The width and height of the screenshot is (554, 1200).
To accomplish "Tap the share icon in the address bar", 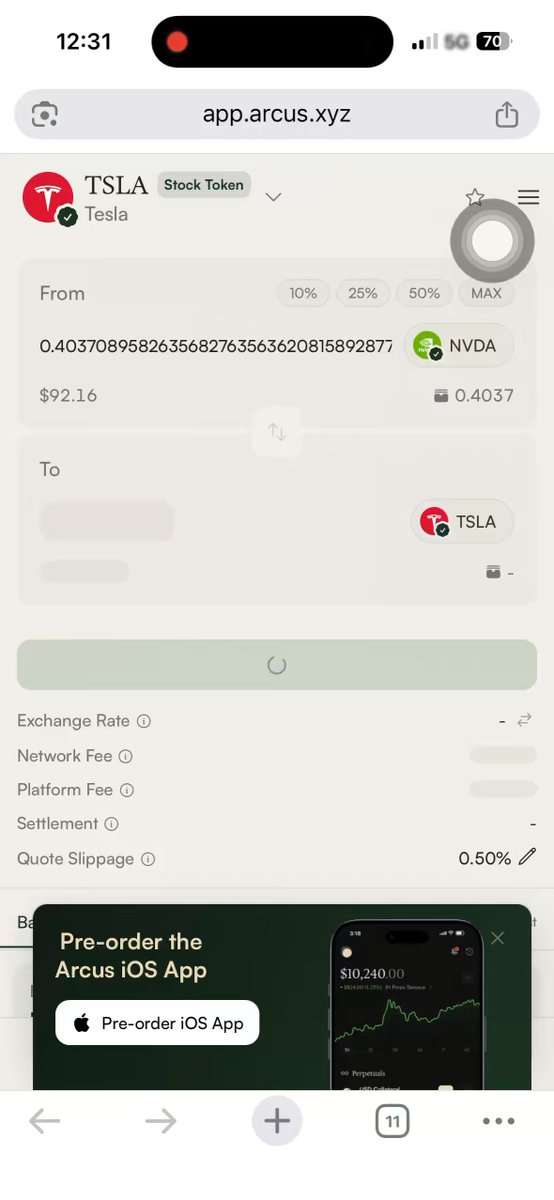I will tap(507, 114).
